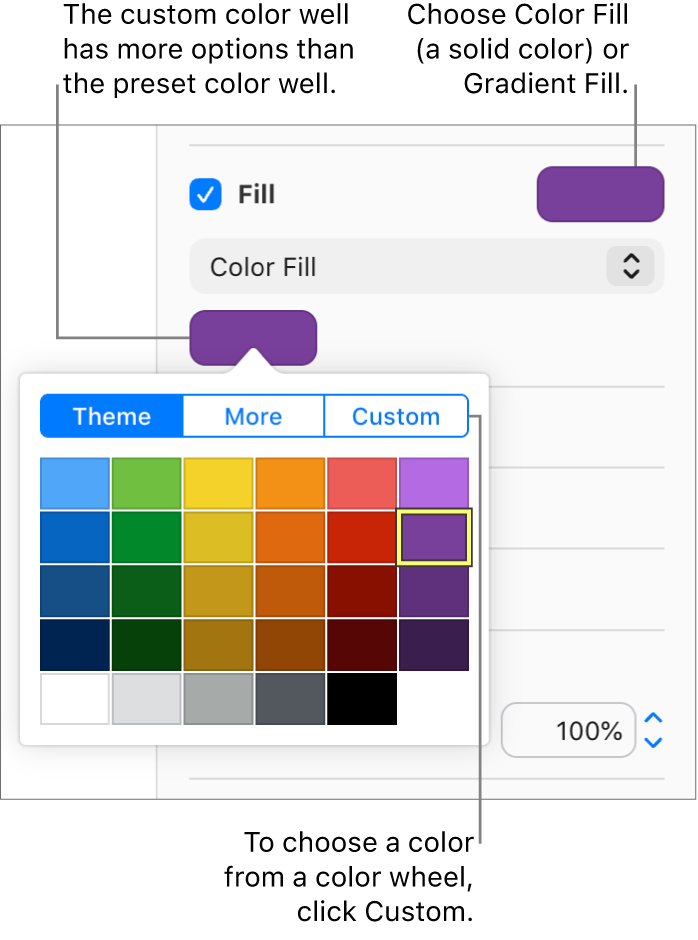This screenshot has height=940, width=698.
Task: Select the light blue theme swatch
Action: [x=74, y=483]
